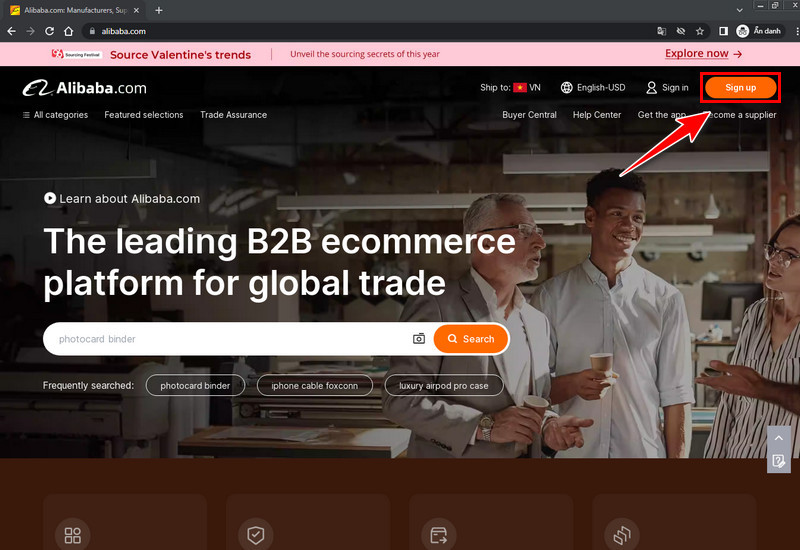Viewport: 800px width, 550px height.
Task: Open the browser three-dot menu
Action: coord(789,31)
